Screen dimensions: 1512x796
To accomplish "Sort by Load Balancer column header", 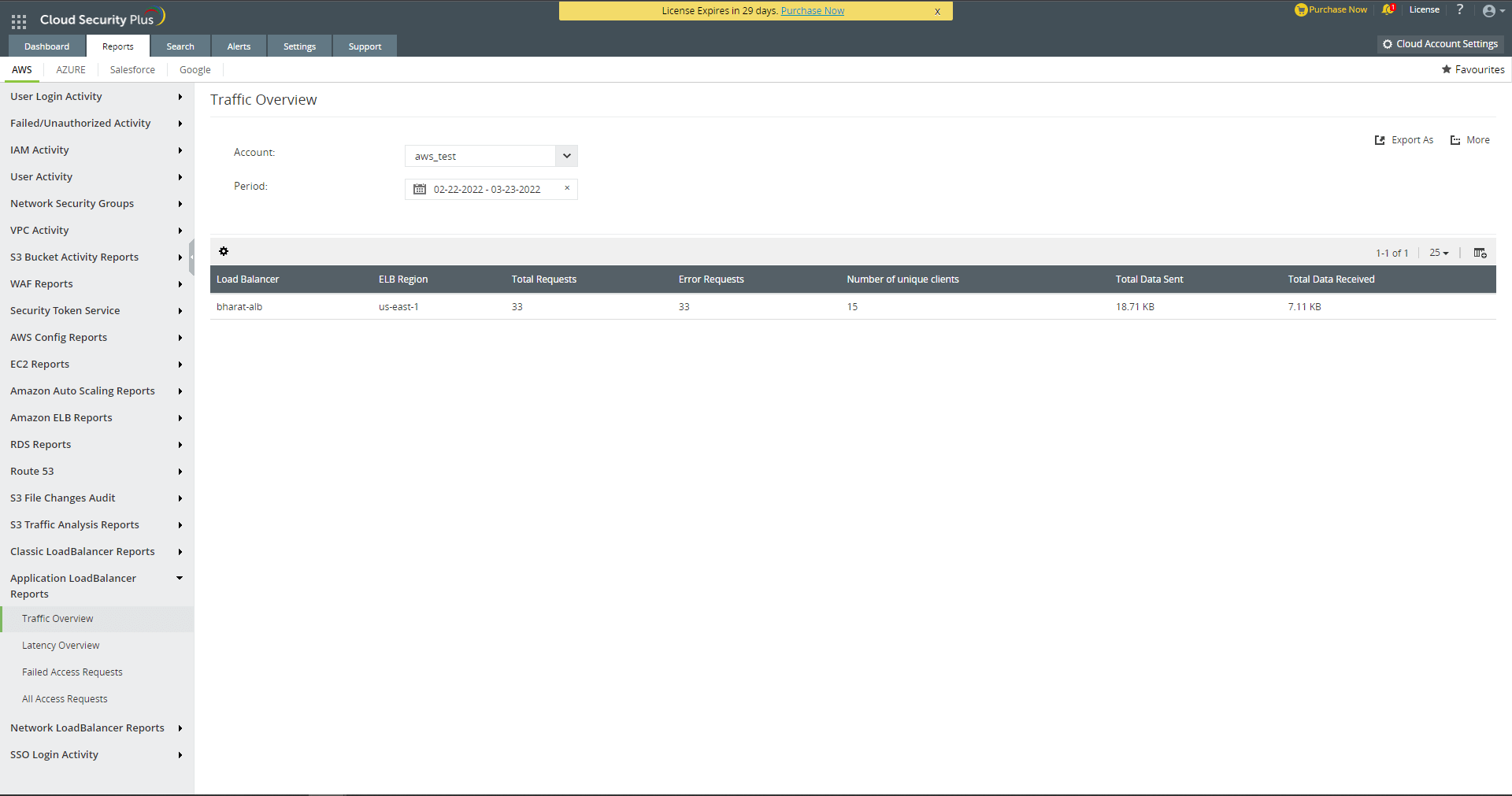I will [248, 280].
